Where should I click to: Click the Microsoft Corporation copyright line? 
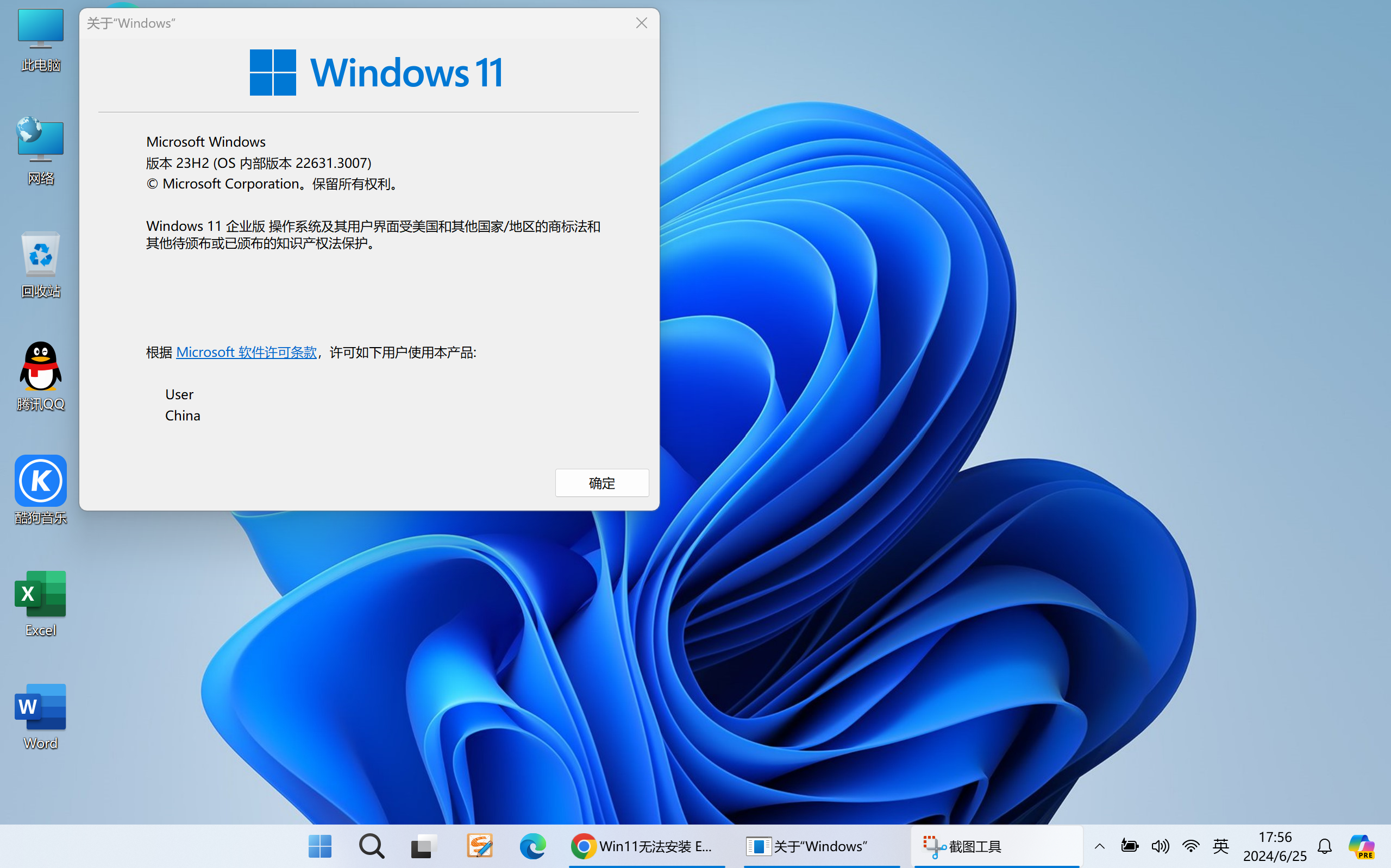pyautogui.click(x=272, y=184)
